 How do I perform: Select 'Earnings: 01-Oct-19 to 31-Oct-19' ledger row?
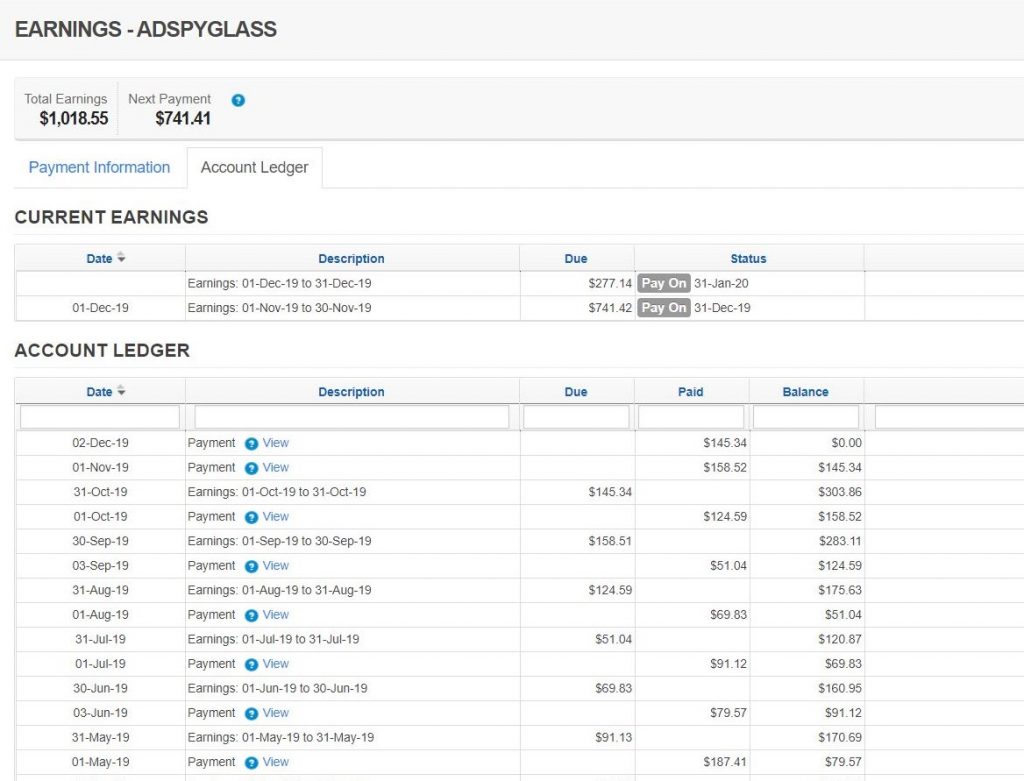(520, 492)
